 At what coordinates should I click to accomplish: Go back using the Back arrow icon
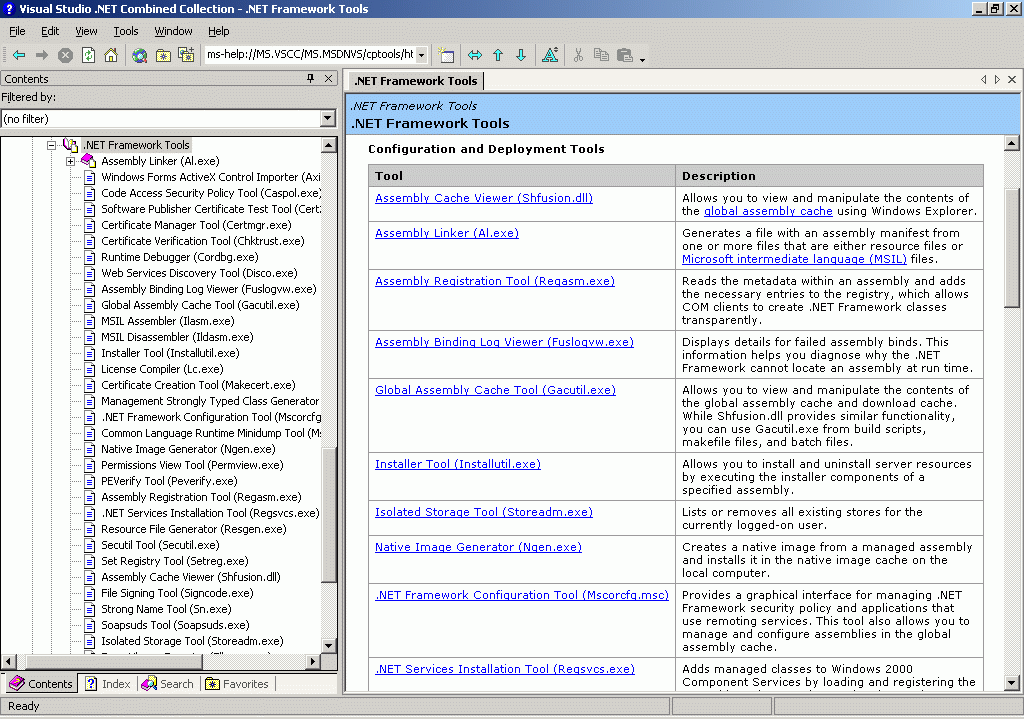pos(19,56)
